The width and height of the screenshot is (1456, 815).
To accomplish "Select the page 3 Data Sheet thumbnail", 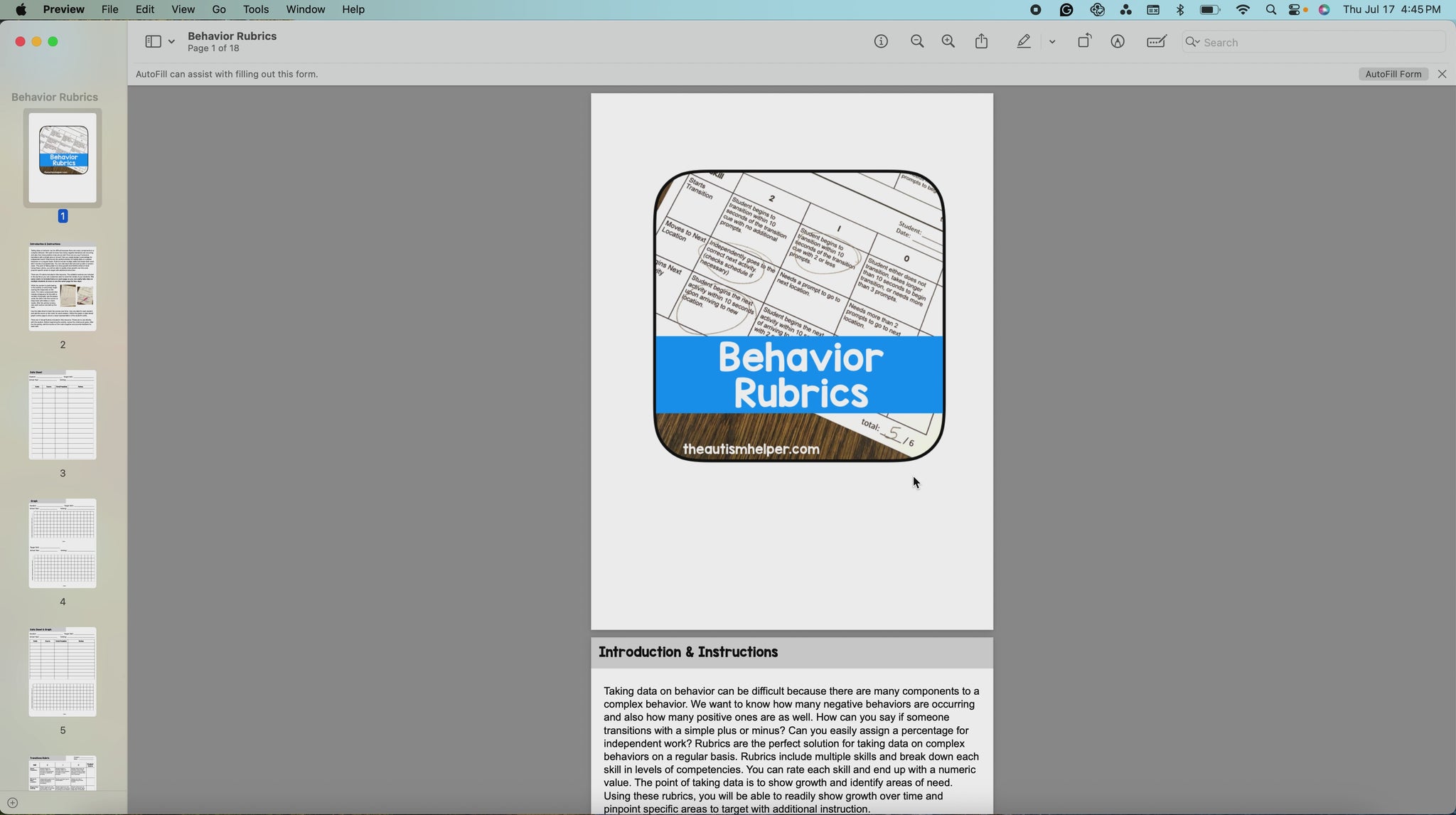I will (x=63, y=415).
